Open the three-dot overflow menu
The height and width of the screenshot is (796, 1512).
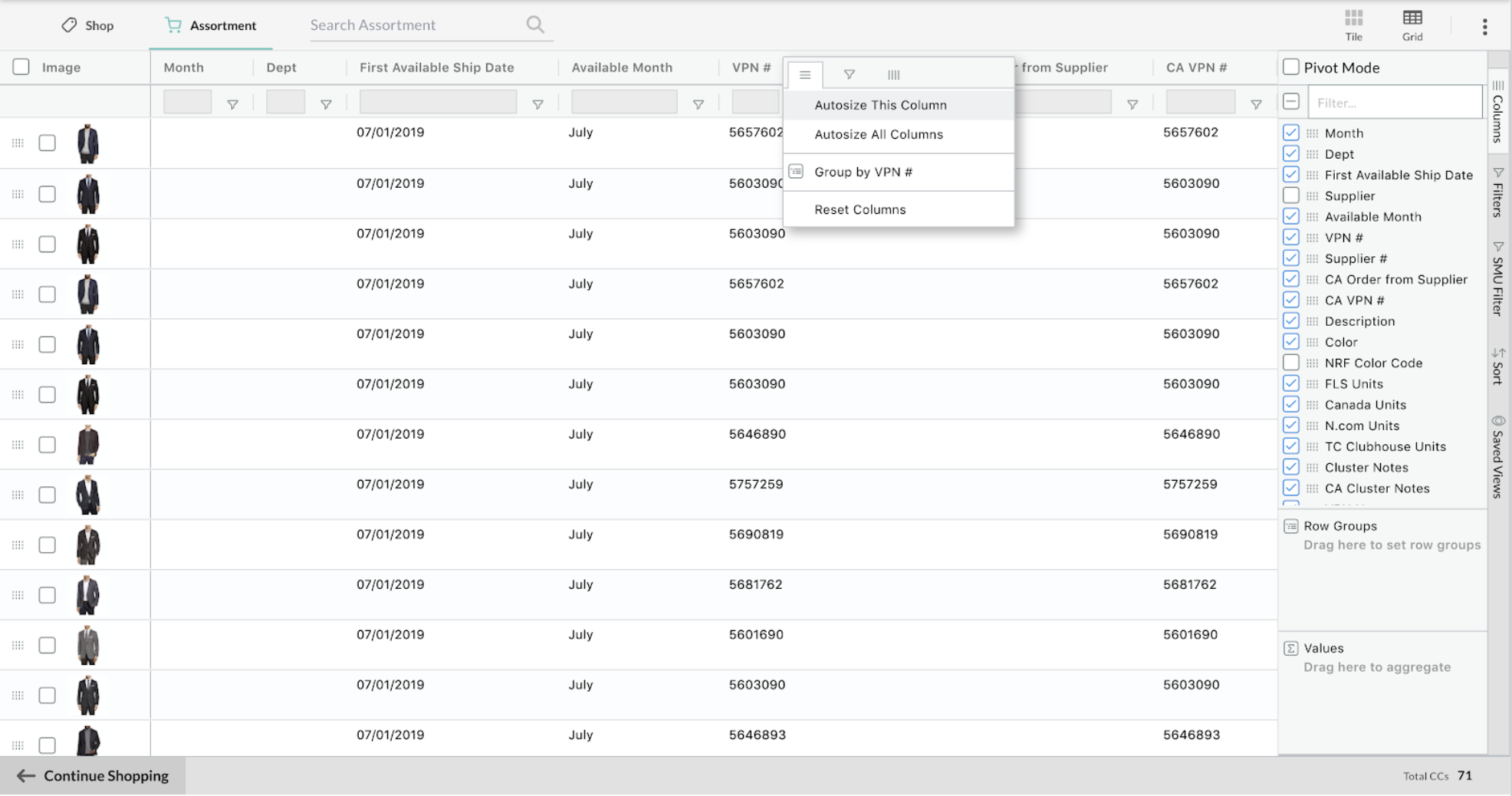pyautogui.click(x=1484, y=26)
